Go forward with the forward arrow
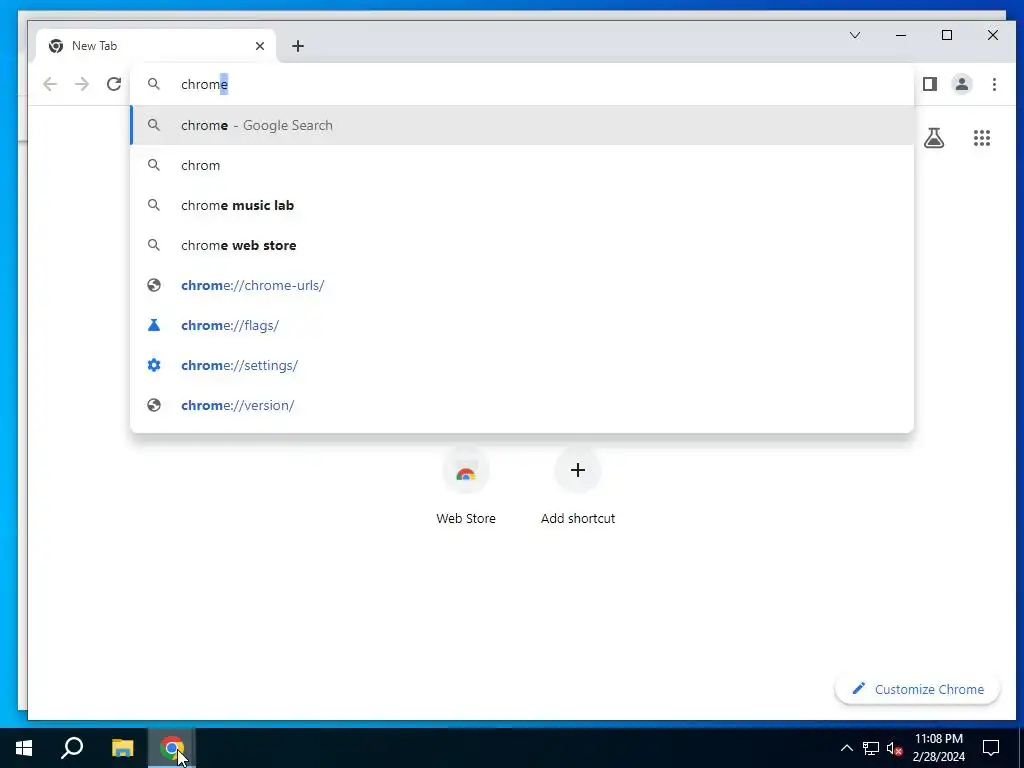Screen dimensions: 1024x768 82,84
